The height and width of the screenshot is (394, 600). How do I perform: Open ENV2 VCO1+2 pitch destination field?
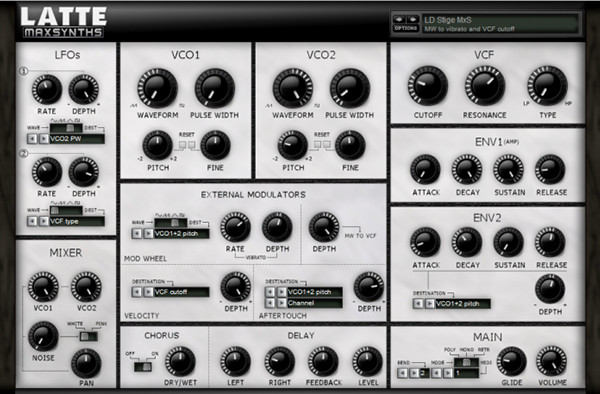463,304
